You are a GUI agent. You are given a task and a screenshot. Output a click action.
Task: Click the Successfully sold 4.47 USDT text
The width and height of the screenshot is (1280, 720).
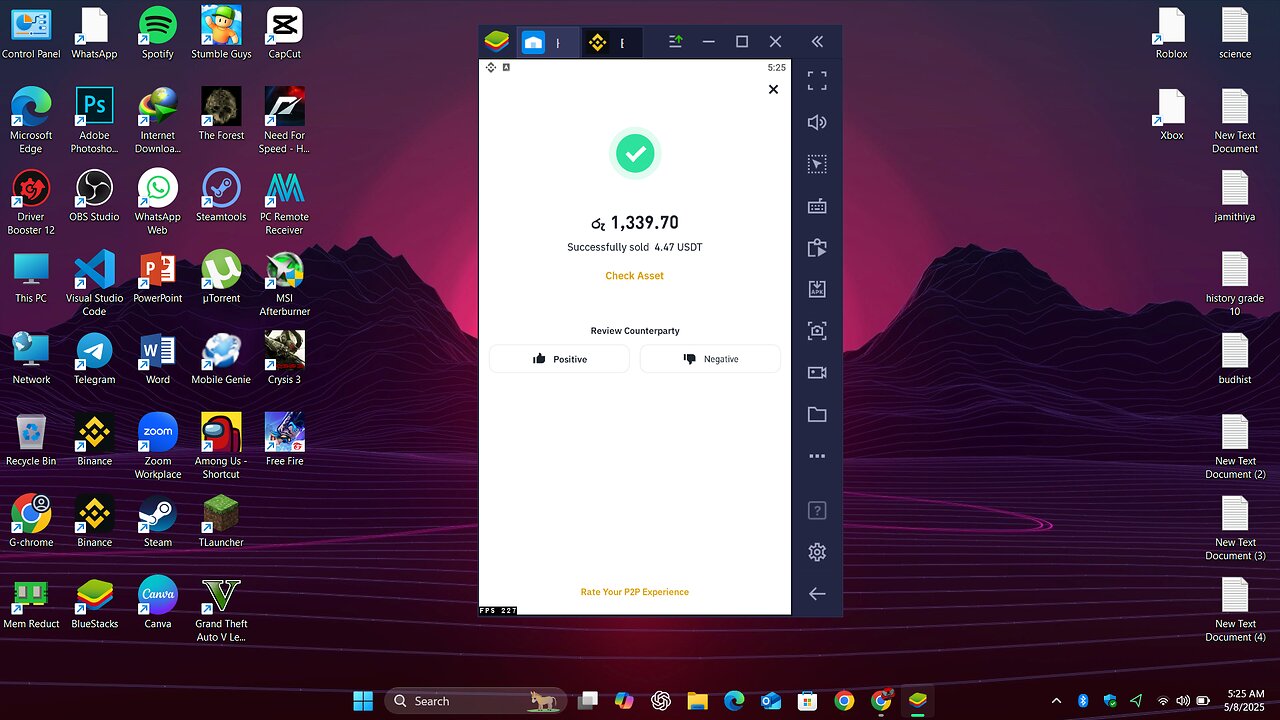[x=634, y=247]
